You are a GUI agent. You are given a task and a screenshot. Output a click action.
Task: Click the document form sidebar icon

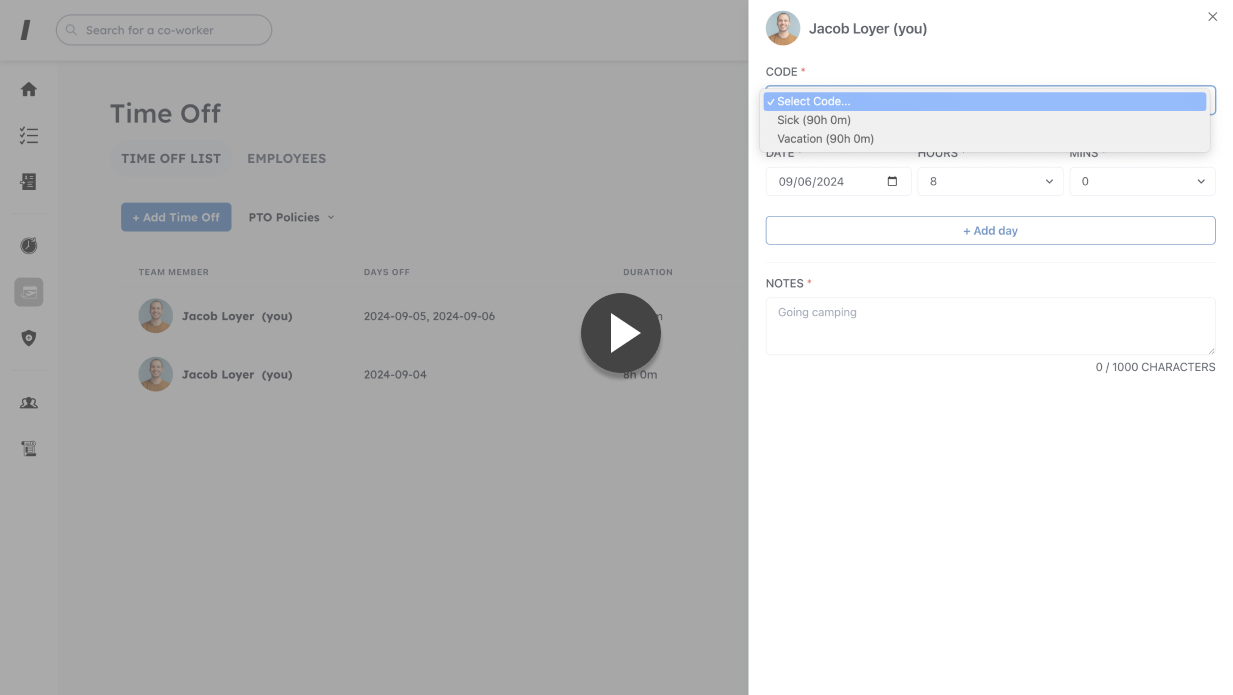(x=29, y=181)
